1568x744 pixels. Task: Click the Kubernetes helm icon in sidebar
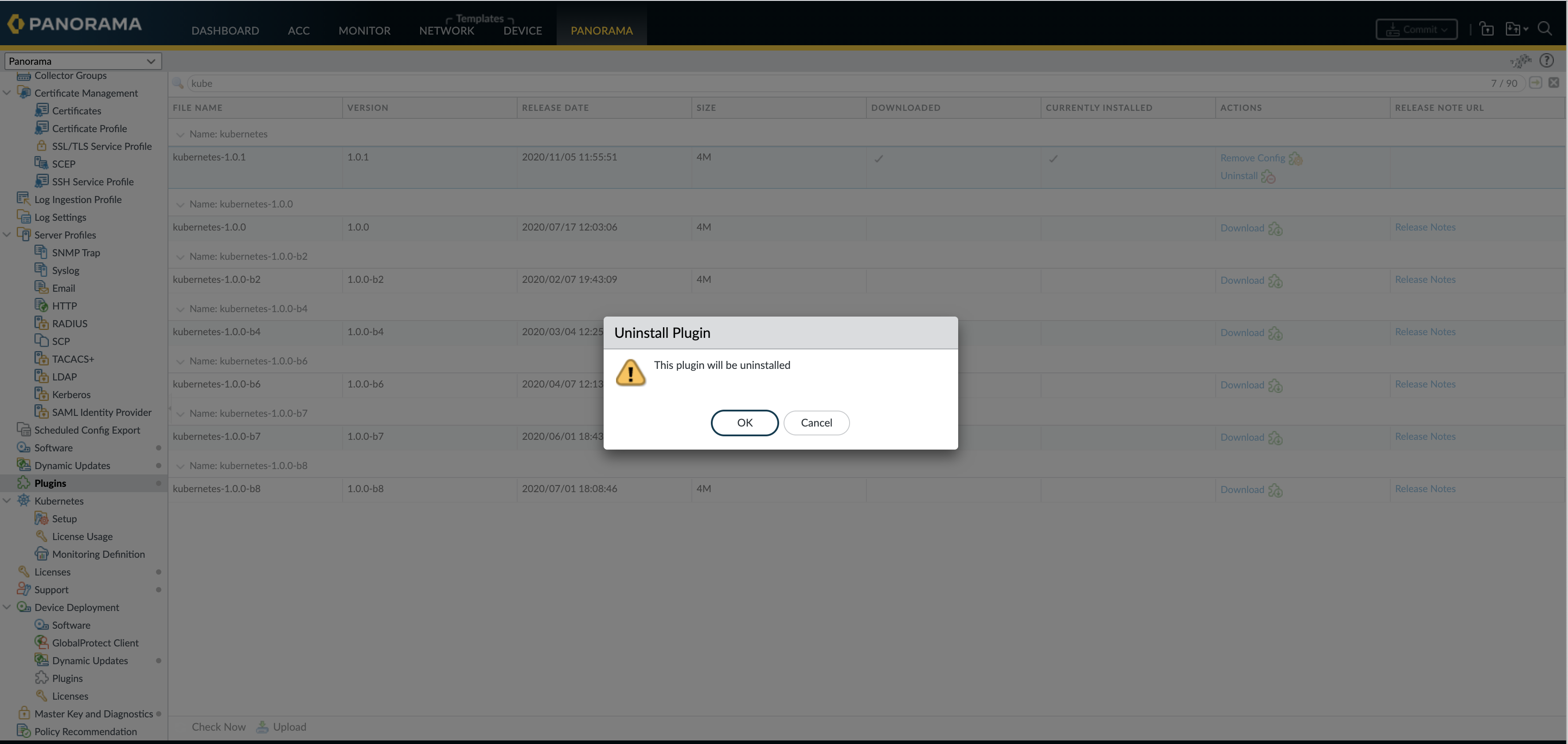24,501
